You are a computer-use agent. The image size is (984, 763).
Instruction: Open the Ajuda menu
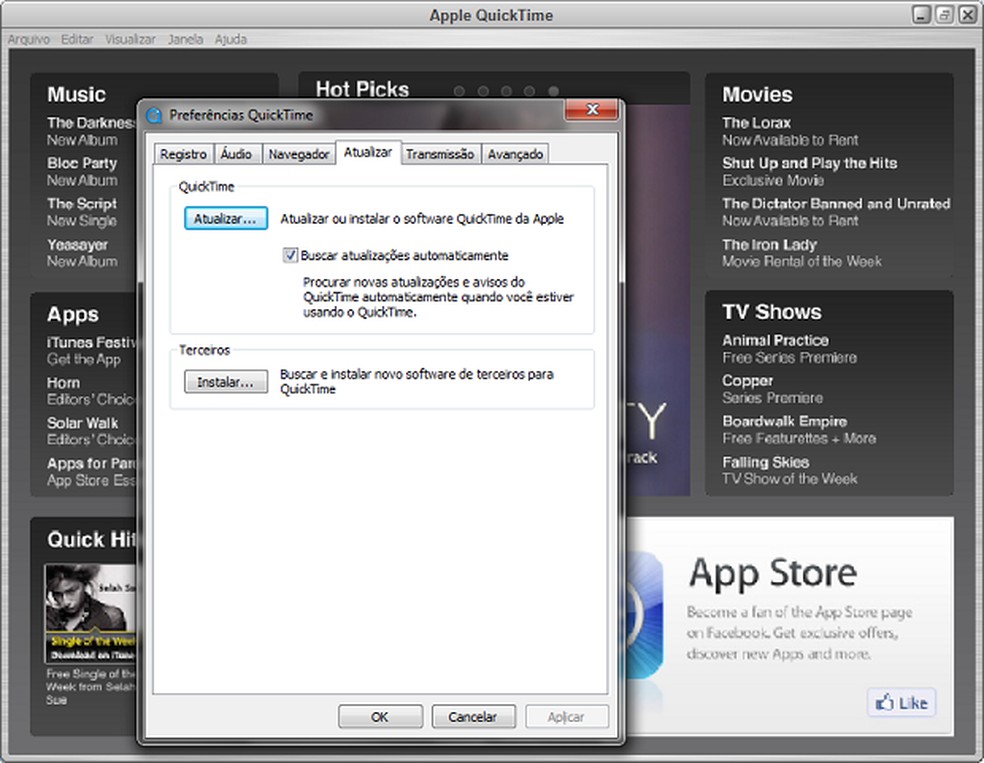pyautogui.click(x=231, y=39)
